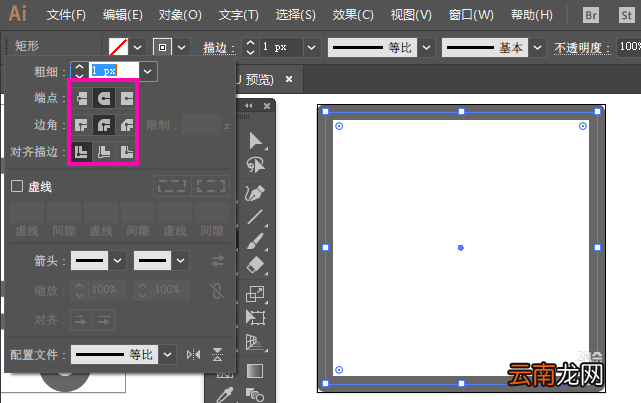The image size is (641, 403).
Task: Click the stroke color swatch box
Action: [x=162, y=47]
